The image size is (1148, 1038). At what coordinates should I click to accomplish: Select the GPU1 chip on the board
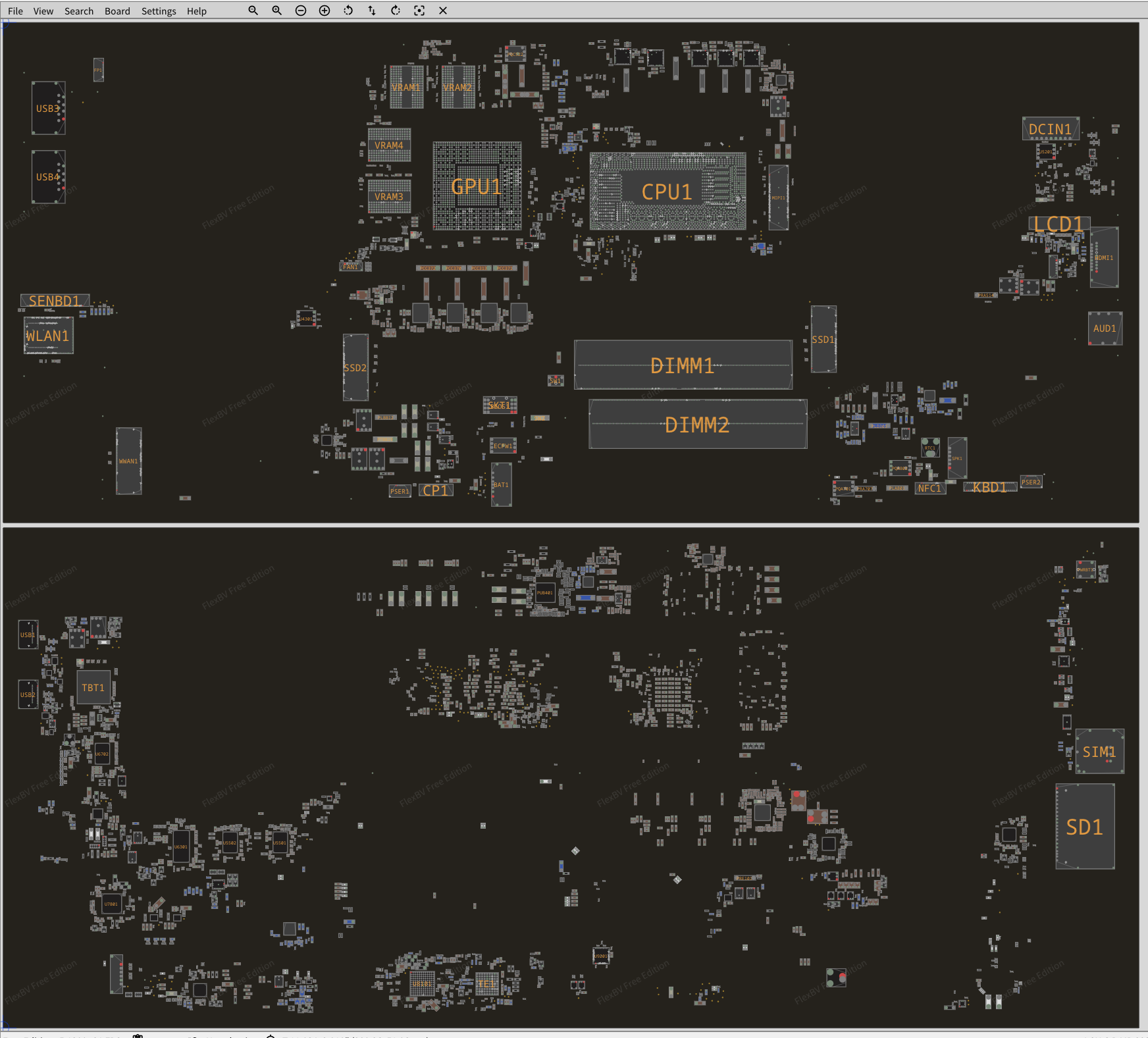477,187
